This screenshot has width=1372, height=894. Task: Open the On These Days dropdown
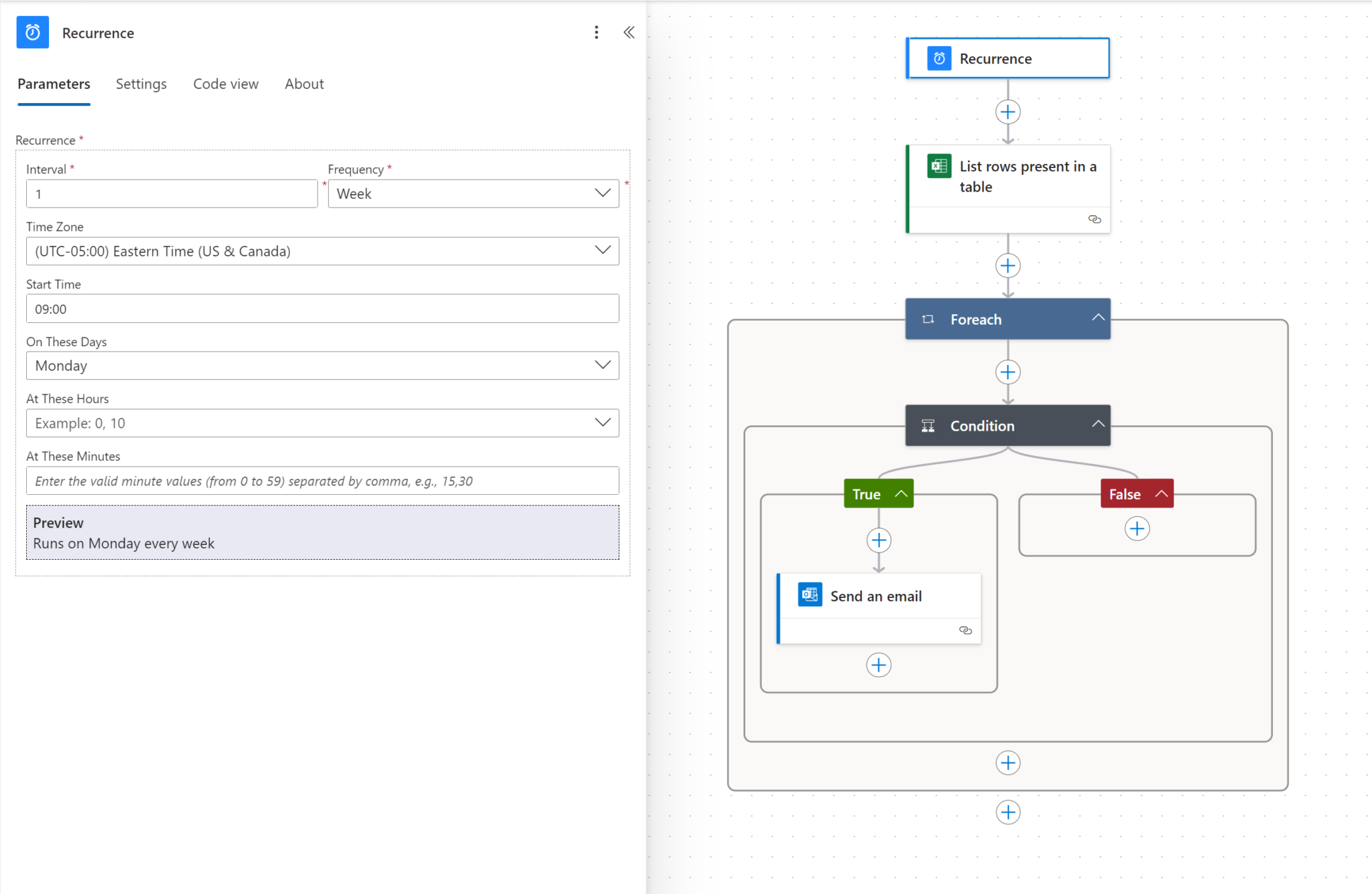point(322,366)
